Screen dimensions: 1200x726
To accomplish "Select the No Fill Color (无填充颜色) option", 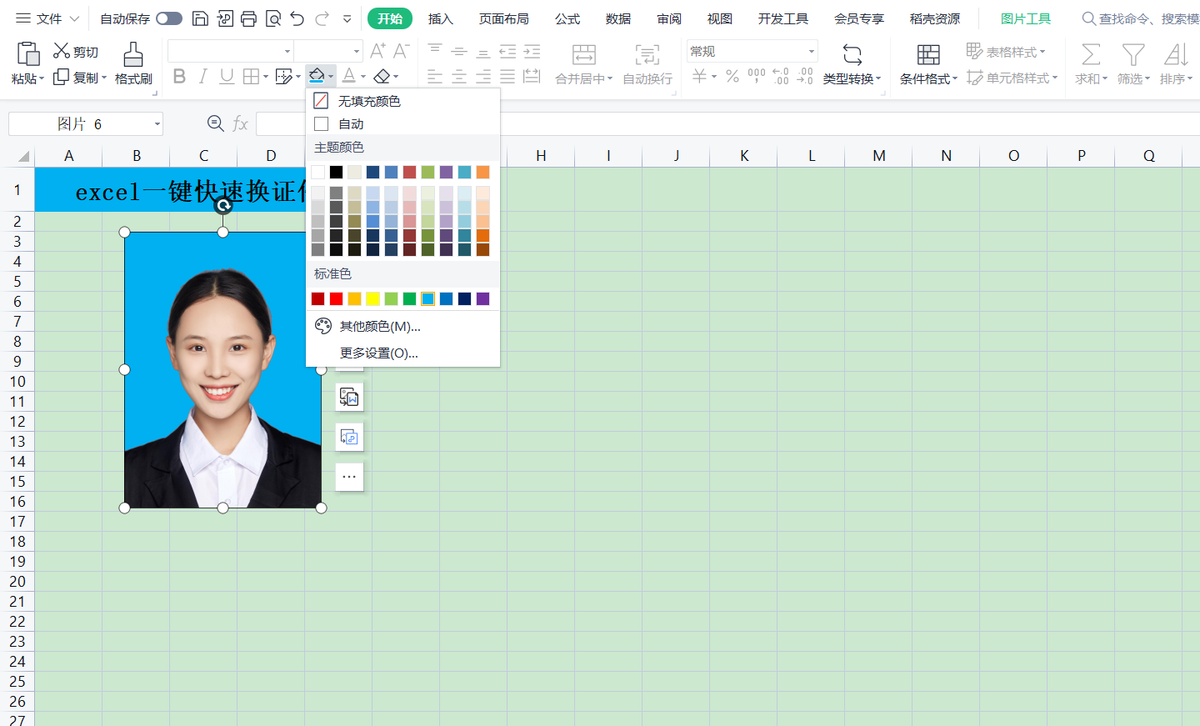I will coord(369,101).
